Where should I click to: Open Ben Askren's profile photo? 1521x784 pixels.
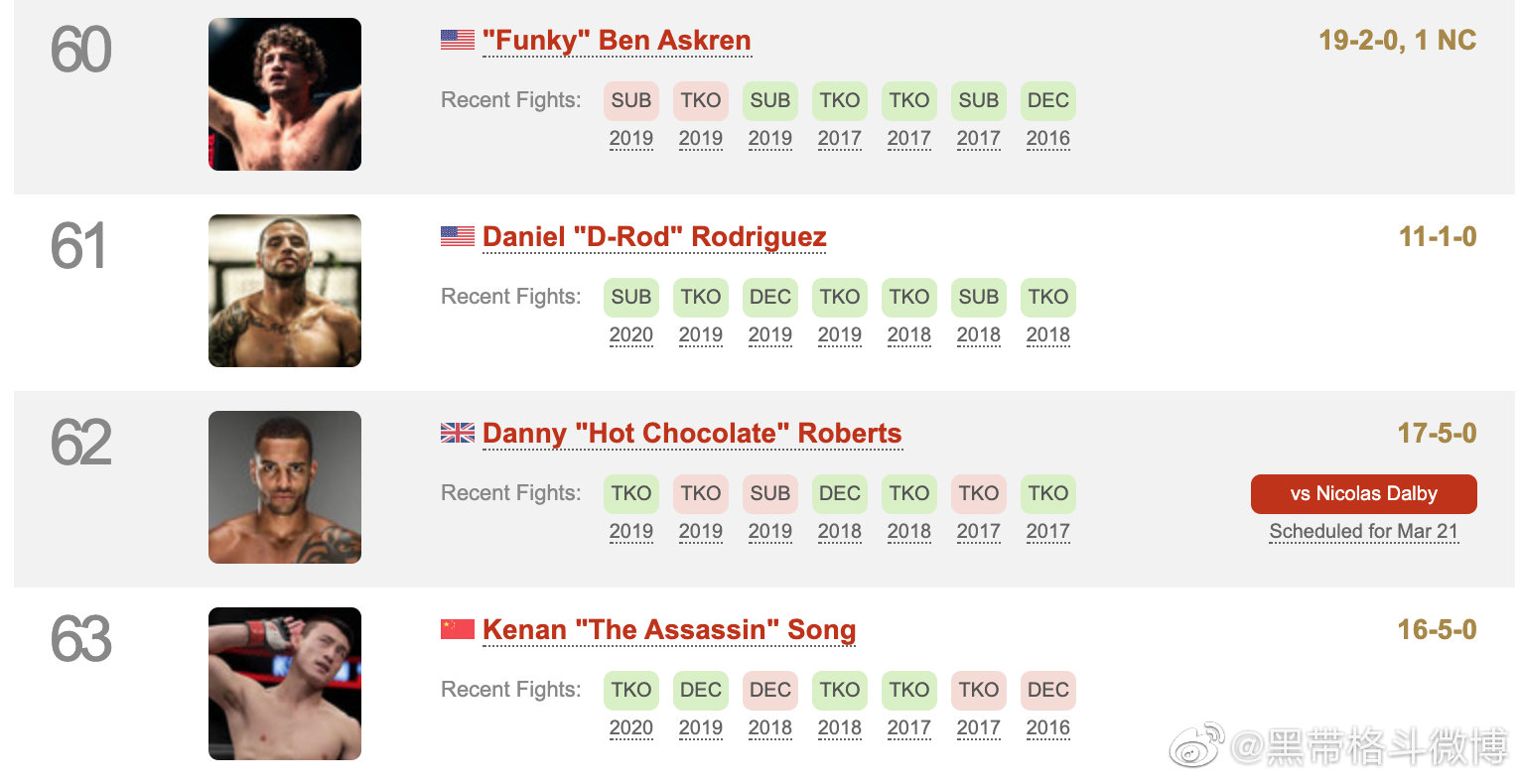click(285, 94)
